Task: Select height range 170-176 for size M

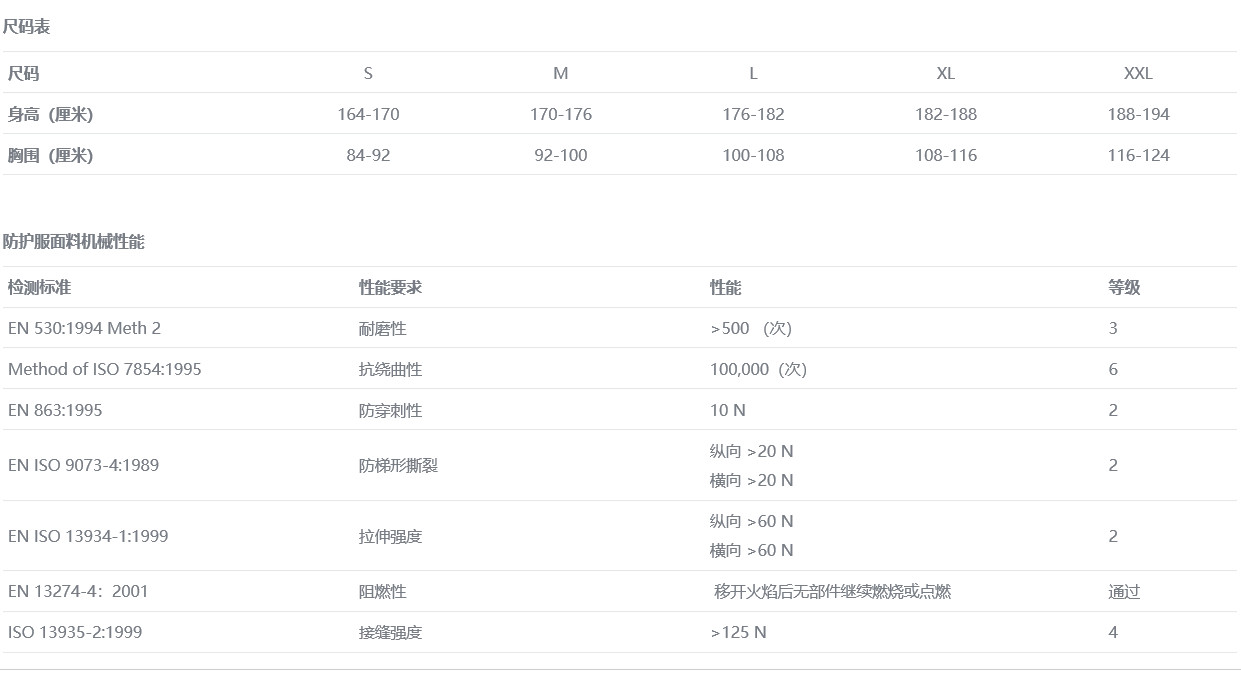Action: point(560,114)
